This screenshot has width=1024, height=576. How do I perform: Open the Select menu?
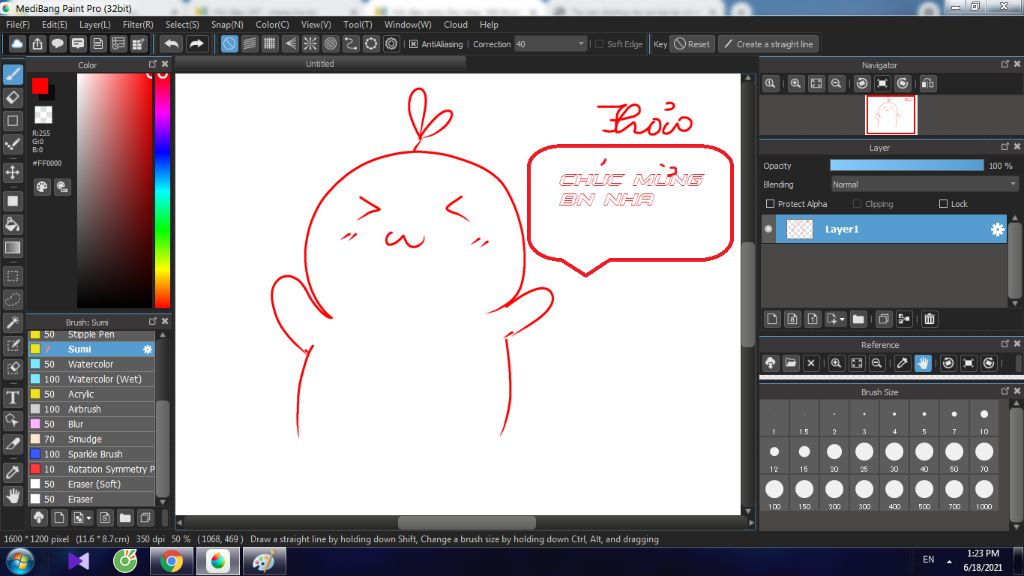click(182, 24)
